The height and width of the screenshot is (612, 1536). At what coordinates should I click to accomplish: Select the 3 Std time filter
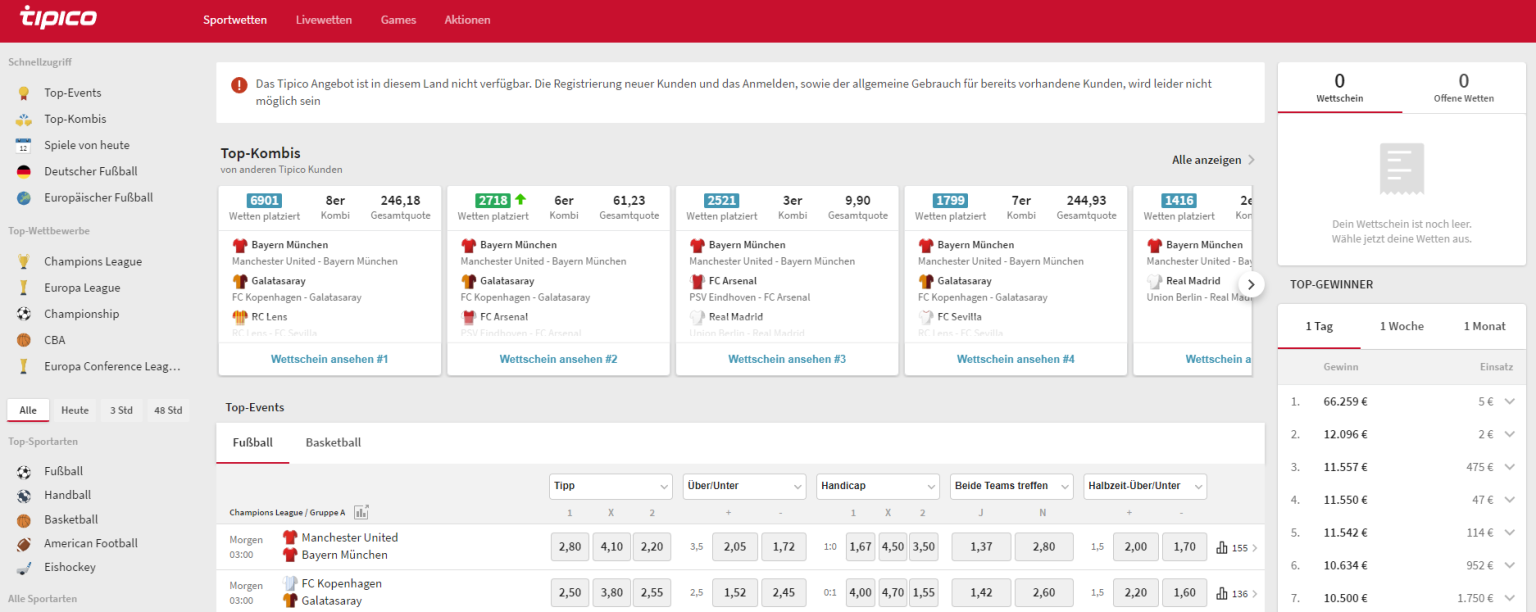pos(121,410)
